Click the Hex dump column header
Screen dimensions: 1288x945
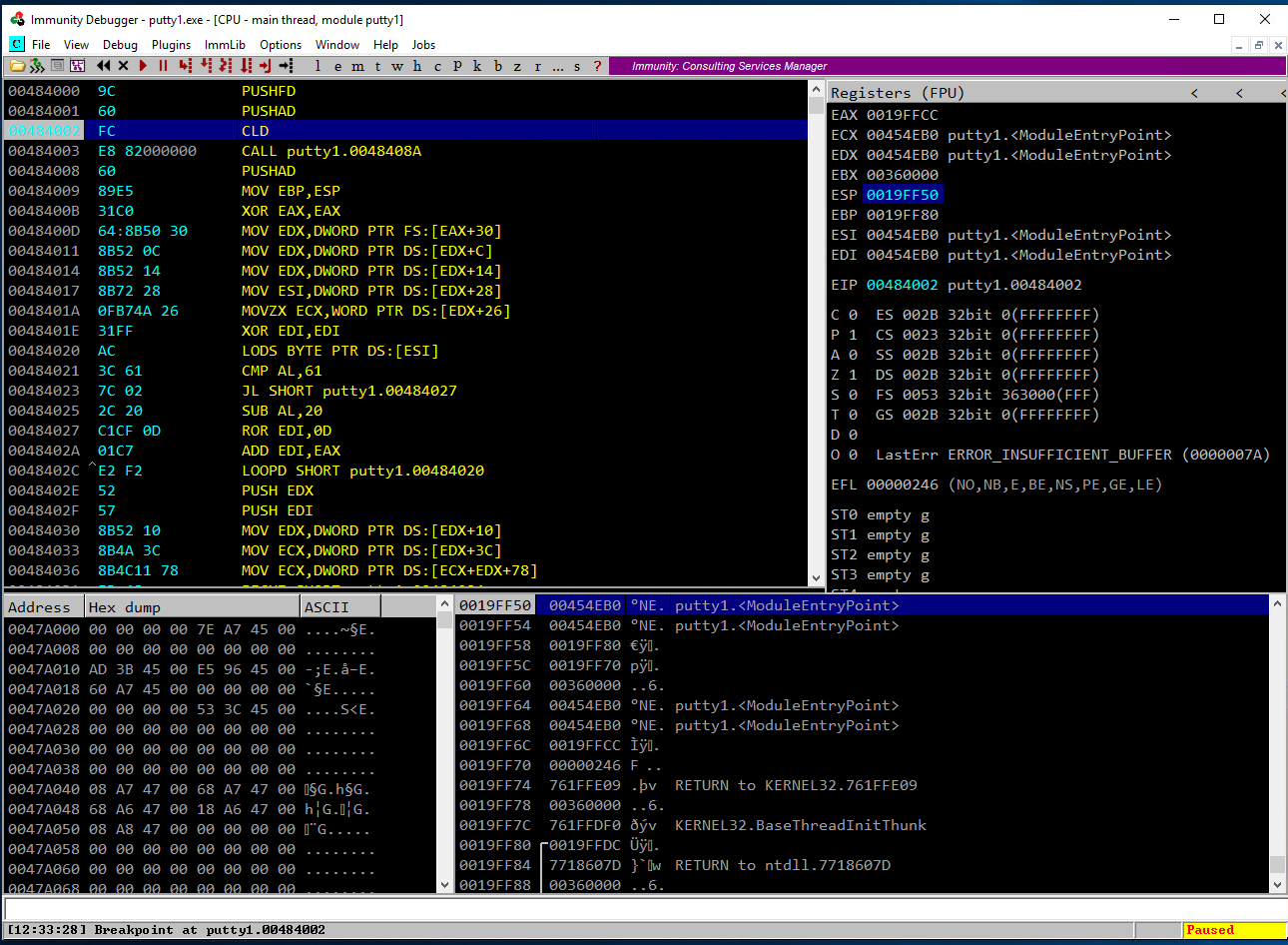[x=192, y=606]
